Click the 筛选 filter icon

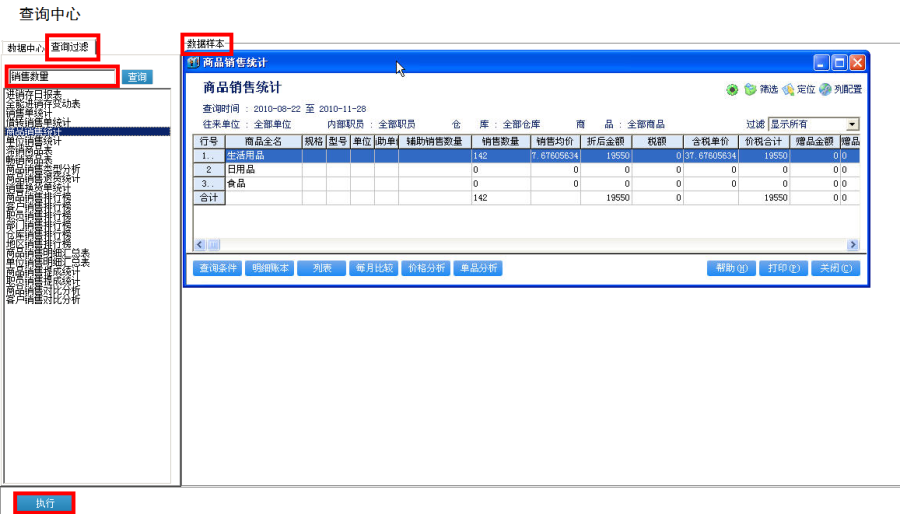pos(750,90)
